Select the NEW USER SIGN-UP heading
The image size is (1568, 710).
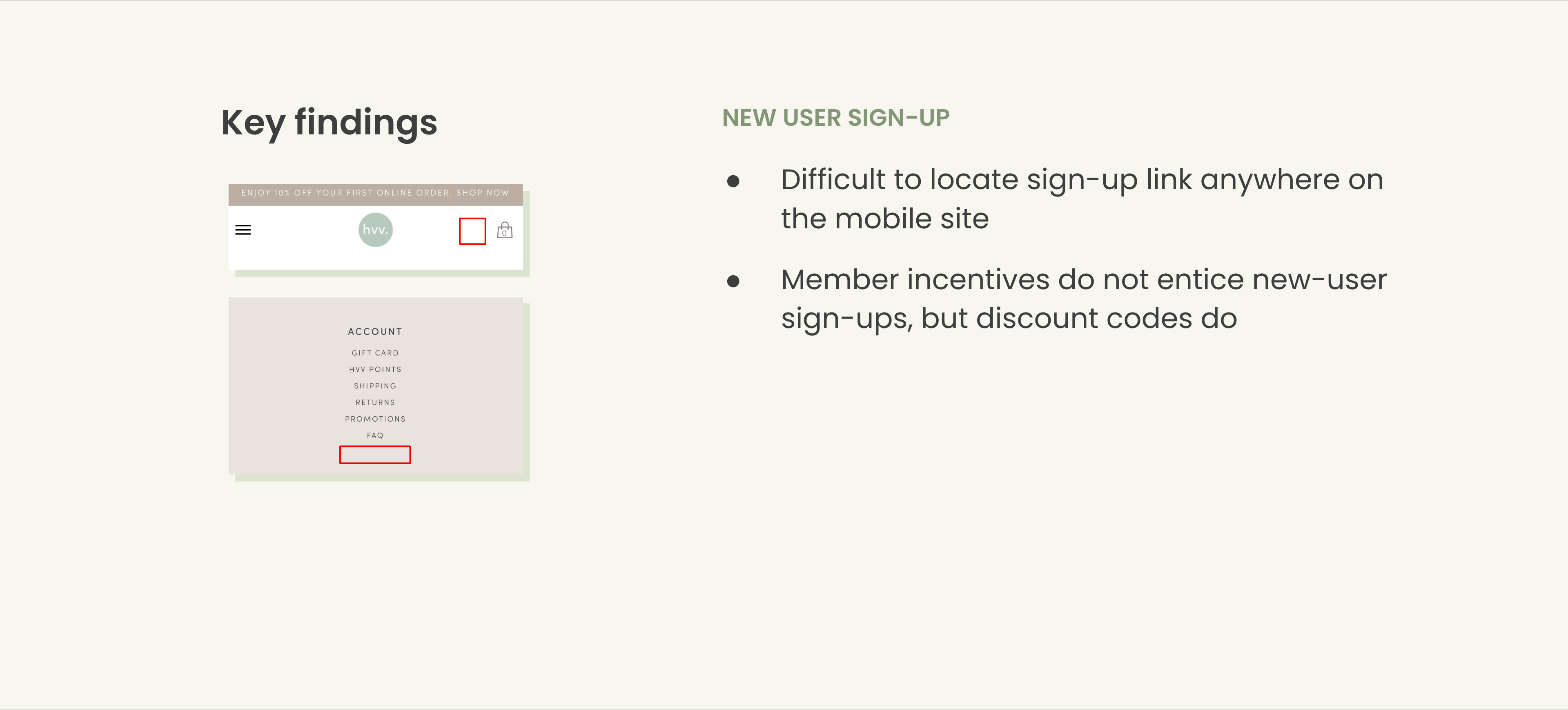[x=835, y=118]
